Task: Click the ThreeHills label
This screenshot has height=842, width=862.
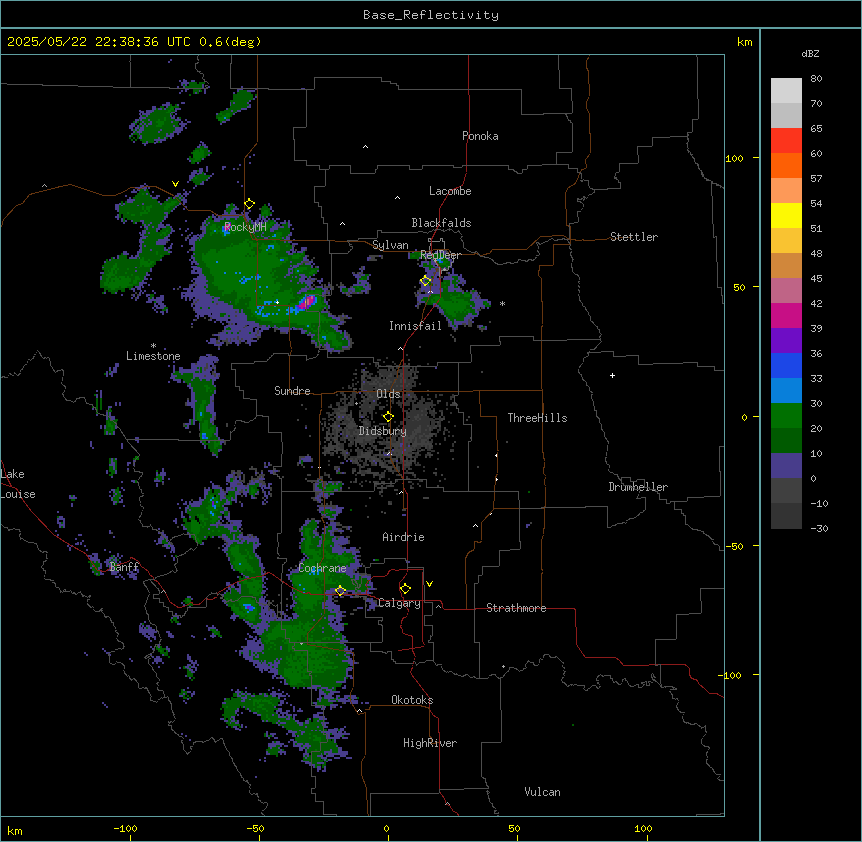Action: pyautogui.click(x=537, y=418)
